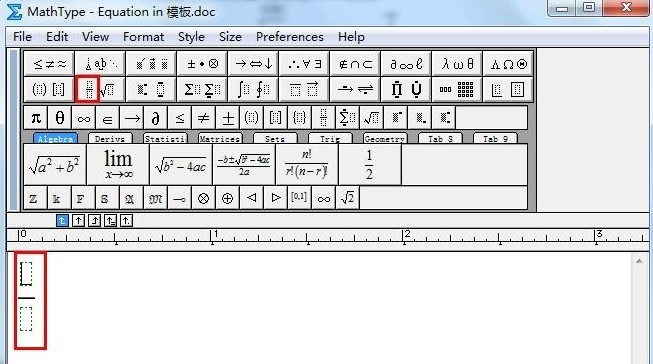Click the fraction denominator slot in editing area
This screenshot has width=653, height=364.
tap(26, 319)
